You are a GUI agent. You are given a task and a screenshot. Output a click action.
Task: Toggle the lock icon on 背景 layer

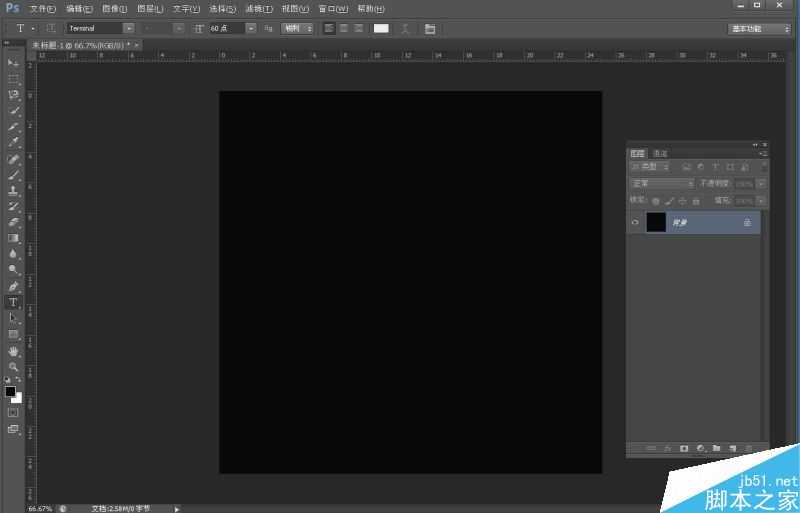coord(747,222)
